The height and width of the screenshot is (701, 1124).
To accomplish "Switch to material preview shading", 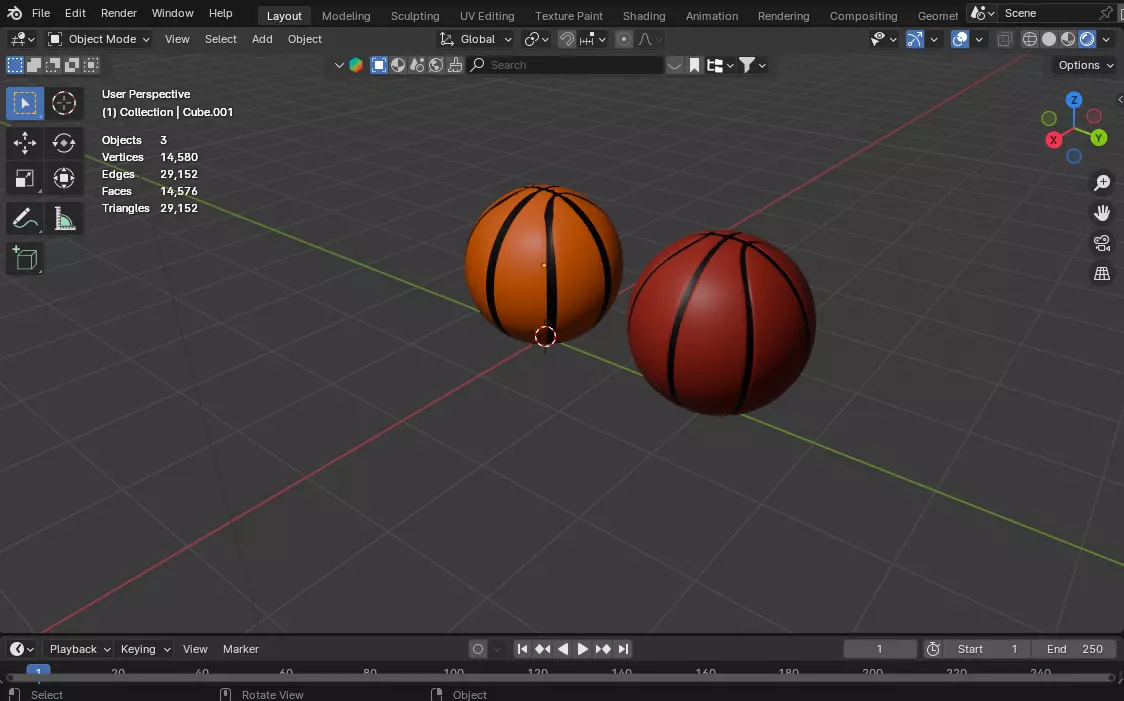I will point(1068,39).
